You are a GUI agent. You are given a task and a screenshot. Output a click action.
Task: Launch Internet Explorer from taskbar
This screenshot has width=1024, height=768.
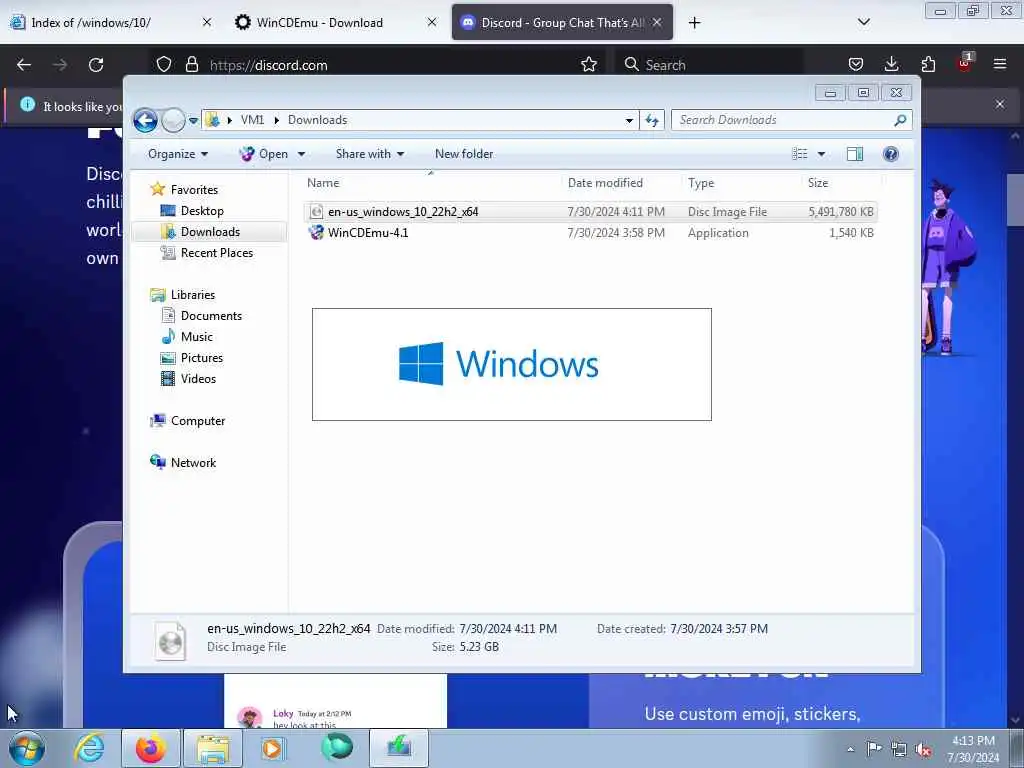click(89, 748)
